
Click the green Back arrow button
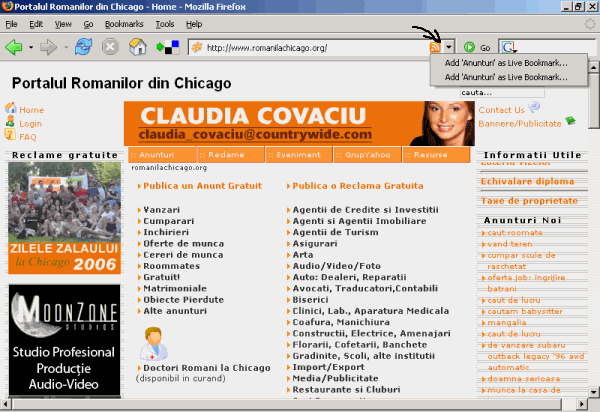point(14,47)
